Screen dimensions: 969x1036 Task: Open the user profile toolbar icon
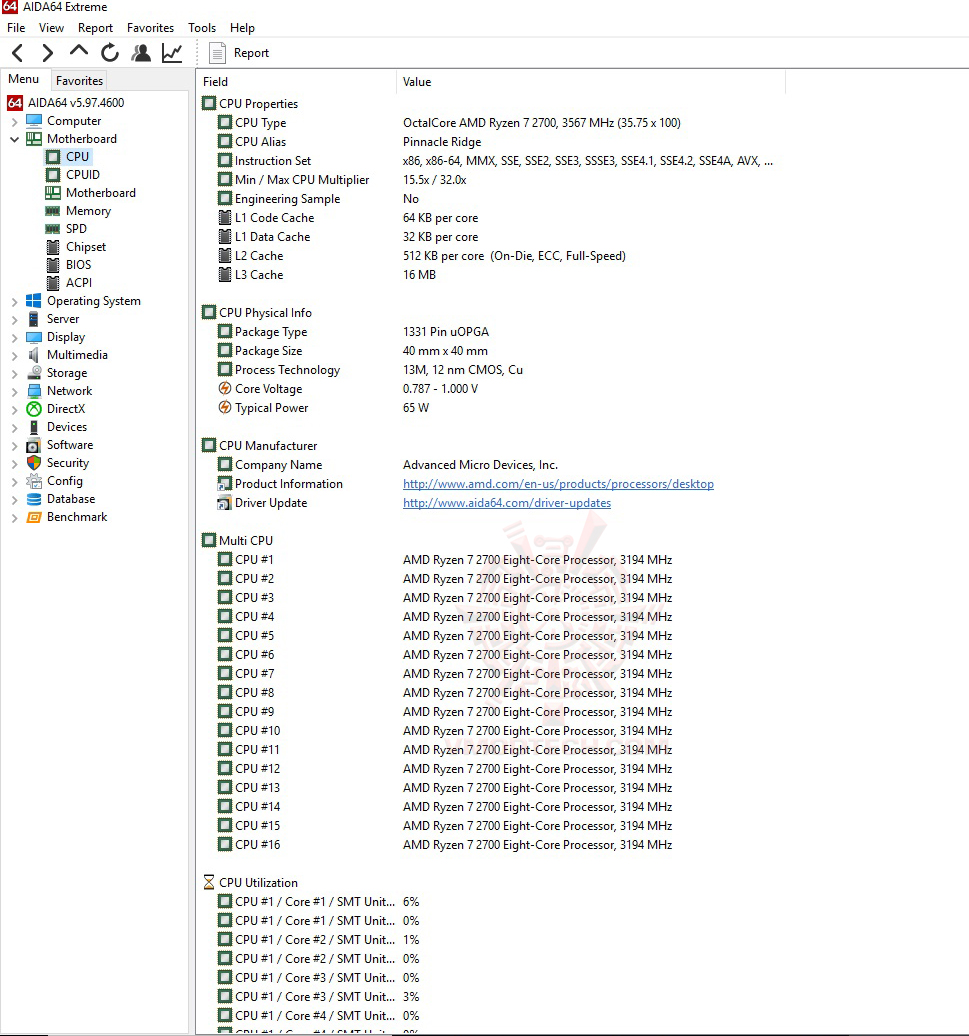click(x=141, y=53)
